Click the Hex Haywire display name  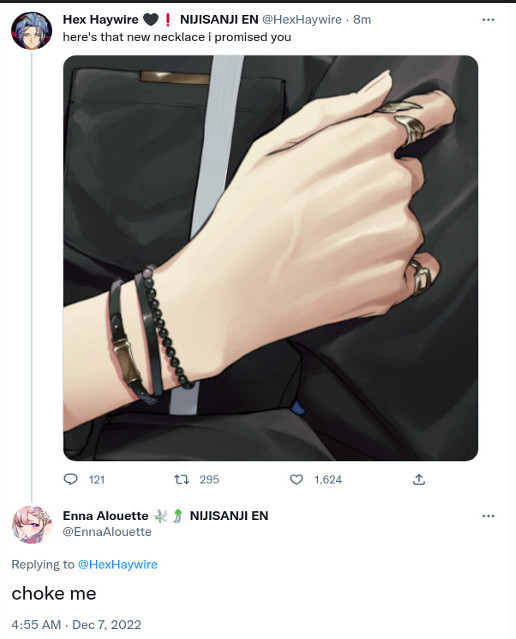click(x=101, y=20)
